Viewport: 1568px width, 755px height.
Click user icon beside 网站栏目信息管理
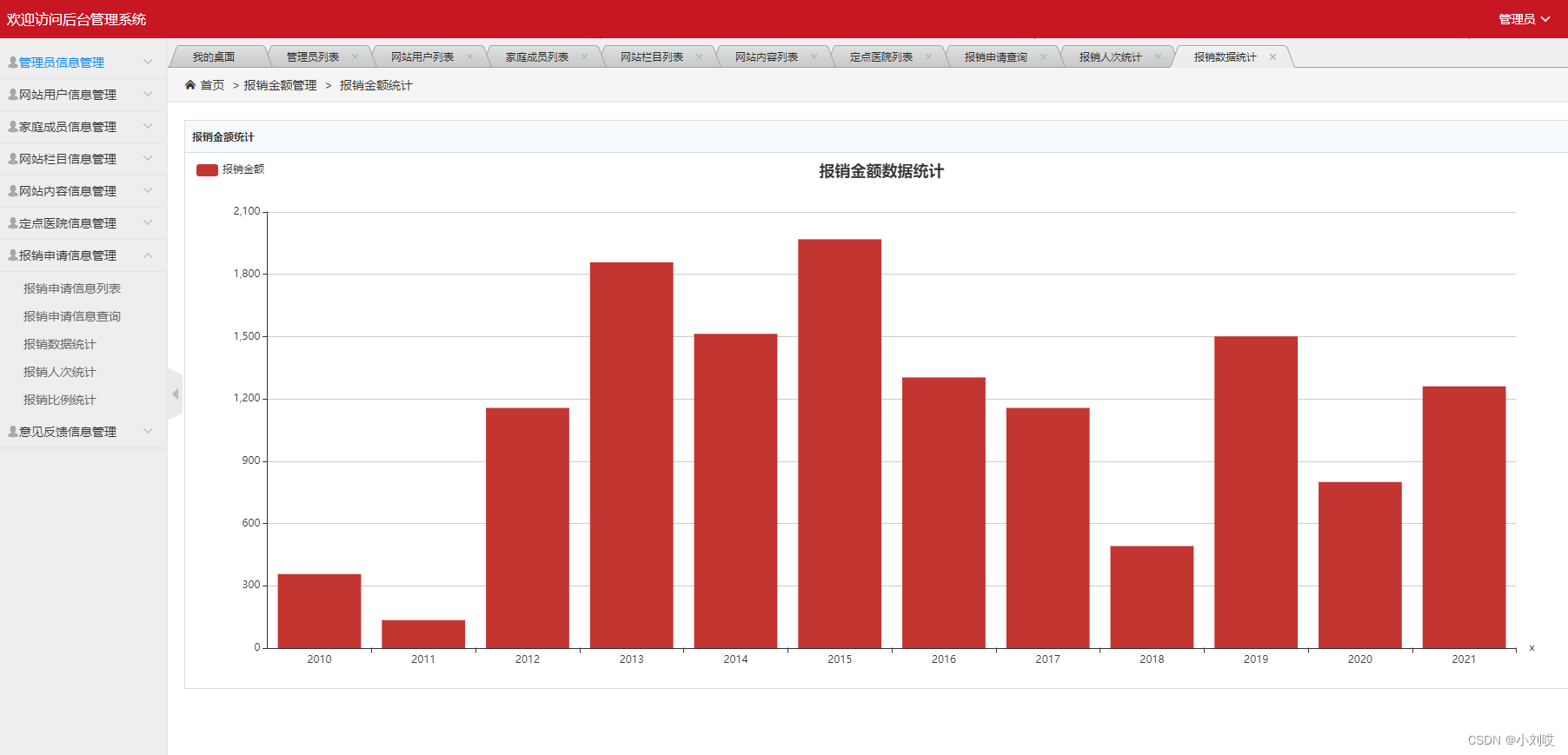point(13,158)
